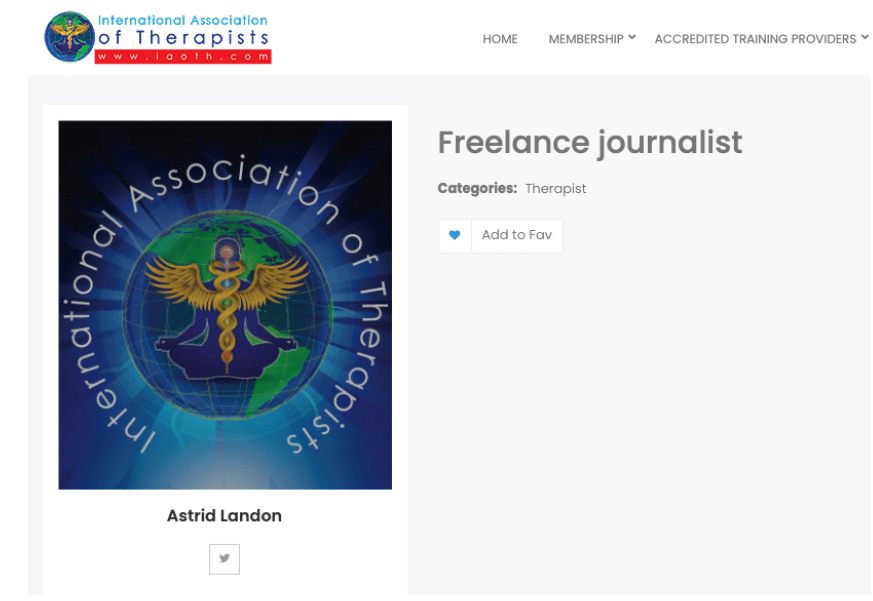Open Astrid Landon's profile picture
The width and height of the screenshot is (873, 601).
pos(225,305)
